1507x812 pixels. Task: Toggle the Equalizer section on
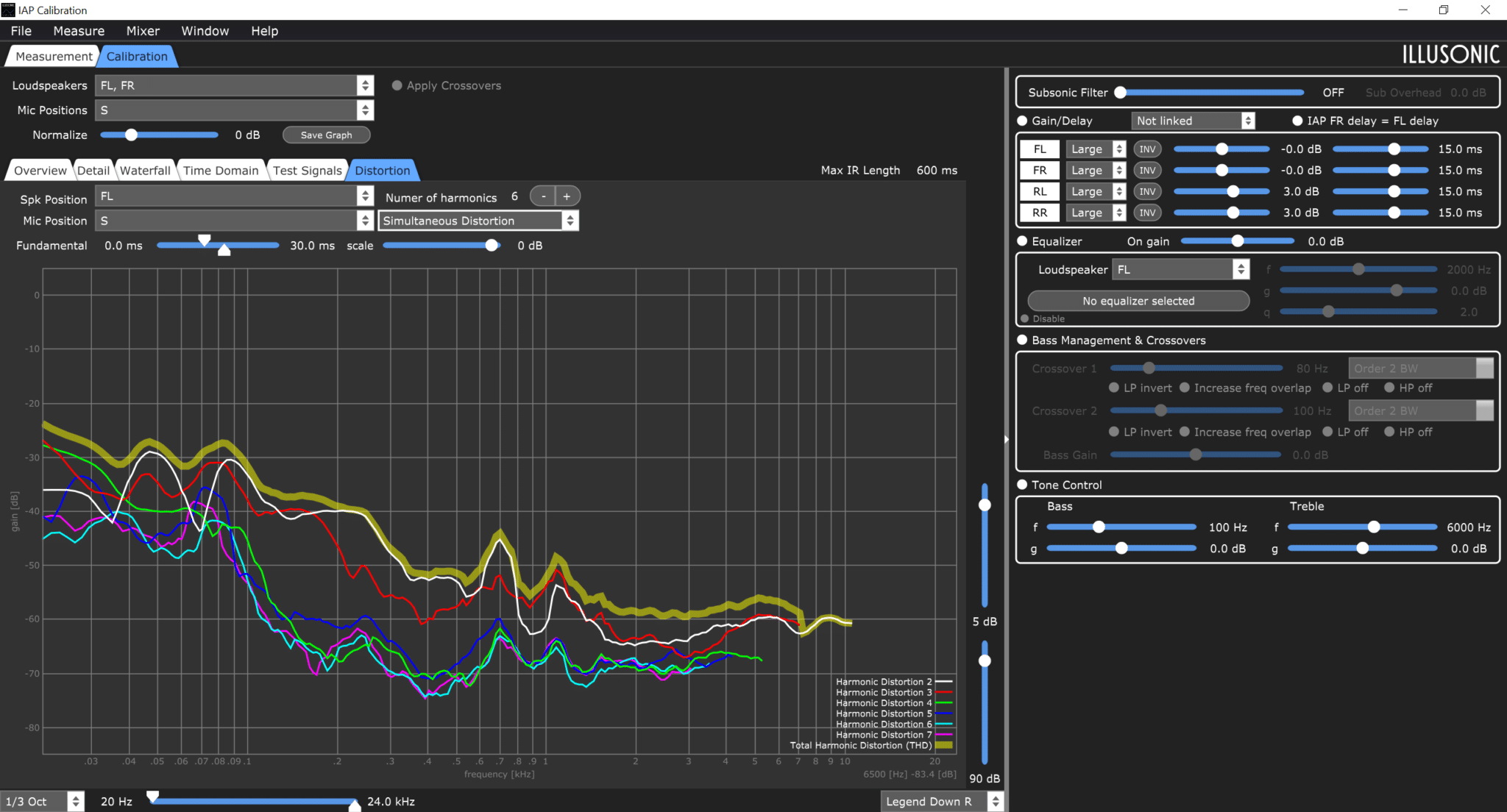(x=1022, y=241)
